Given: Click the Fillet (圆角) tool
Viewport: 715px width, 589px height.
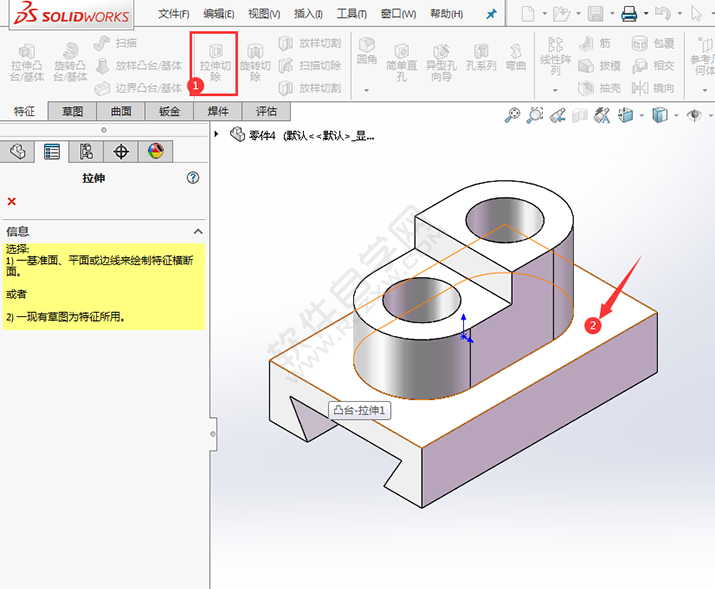Looking at the screenshot, I should 367,51.
